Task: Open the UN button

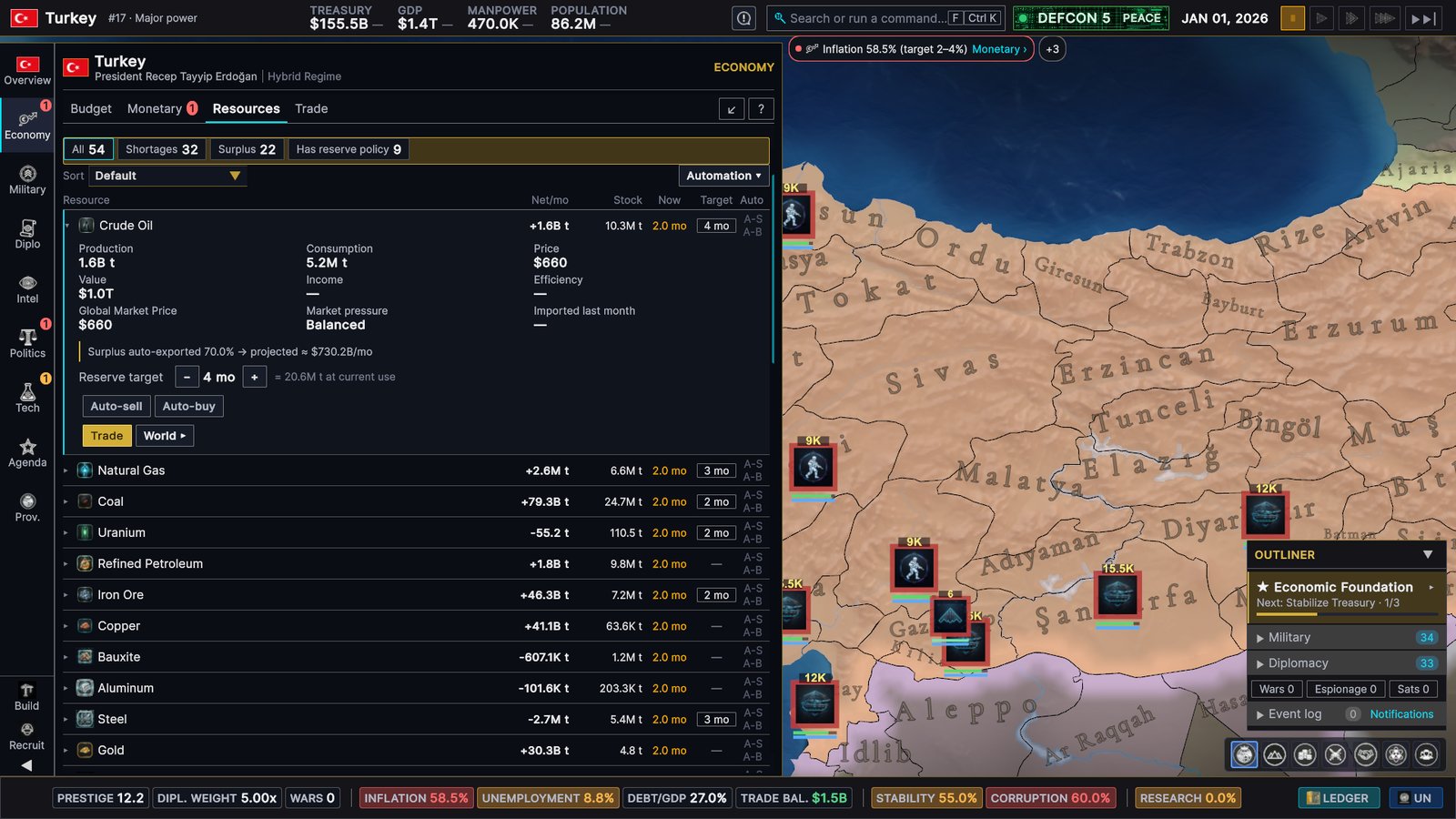Action: 1415,798
